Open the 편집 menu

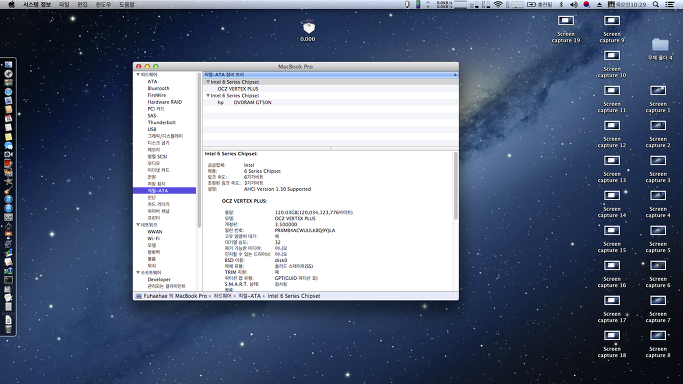coord(82,4)
